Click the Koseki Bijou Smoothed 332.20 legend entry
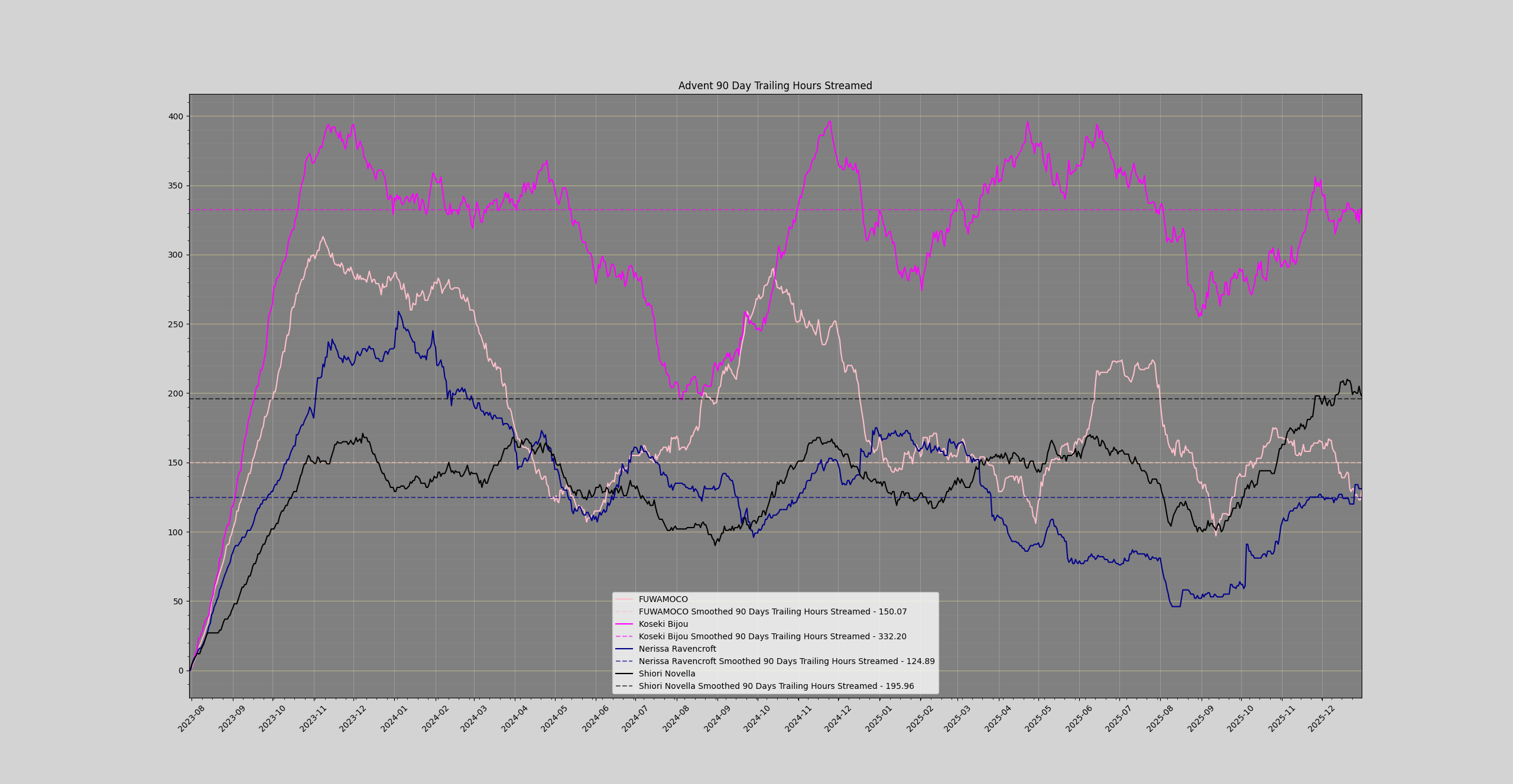The width and height of the screenshot is (1513, 784). 772,636
